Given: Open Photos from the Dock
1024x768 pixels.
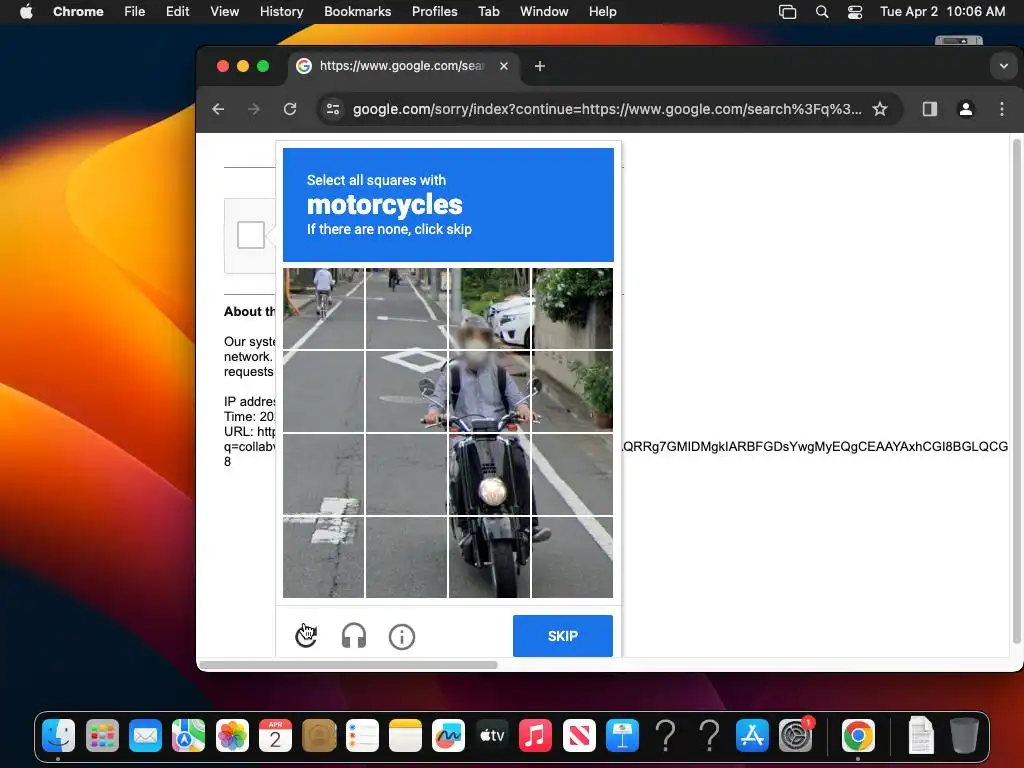Looking at the screenshot, I should click(232, 736).
